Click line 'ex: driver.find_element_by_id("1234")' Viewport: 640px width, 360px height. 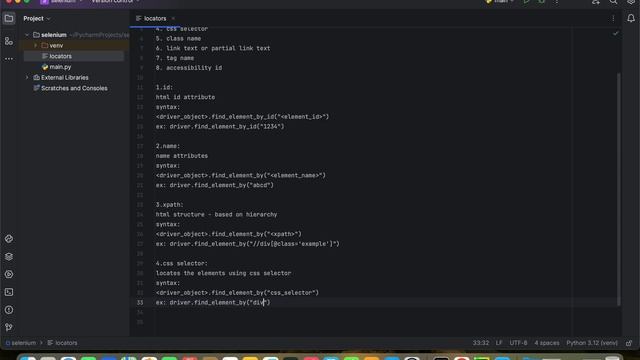click(220, 126)
